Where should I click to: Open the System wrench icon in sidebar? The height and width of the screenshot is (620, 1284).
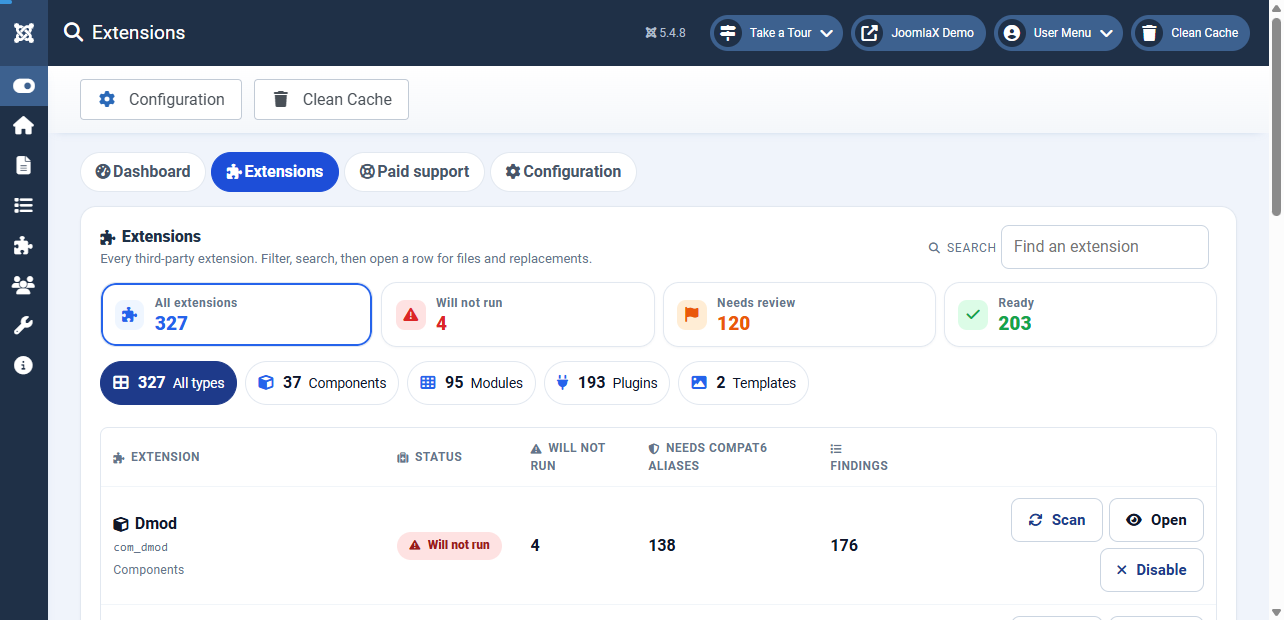(23, 325)
